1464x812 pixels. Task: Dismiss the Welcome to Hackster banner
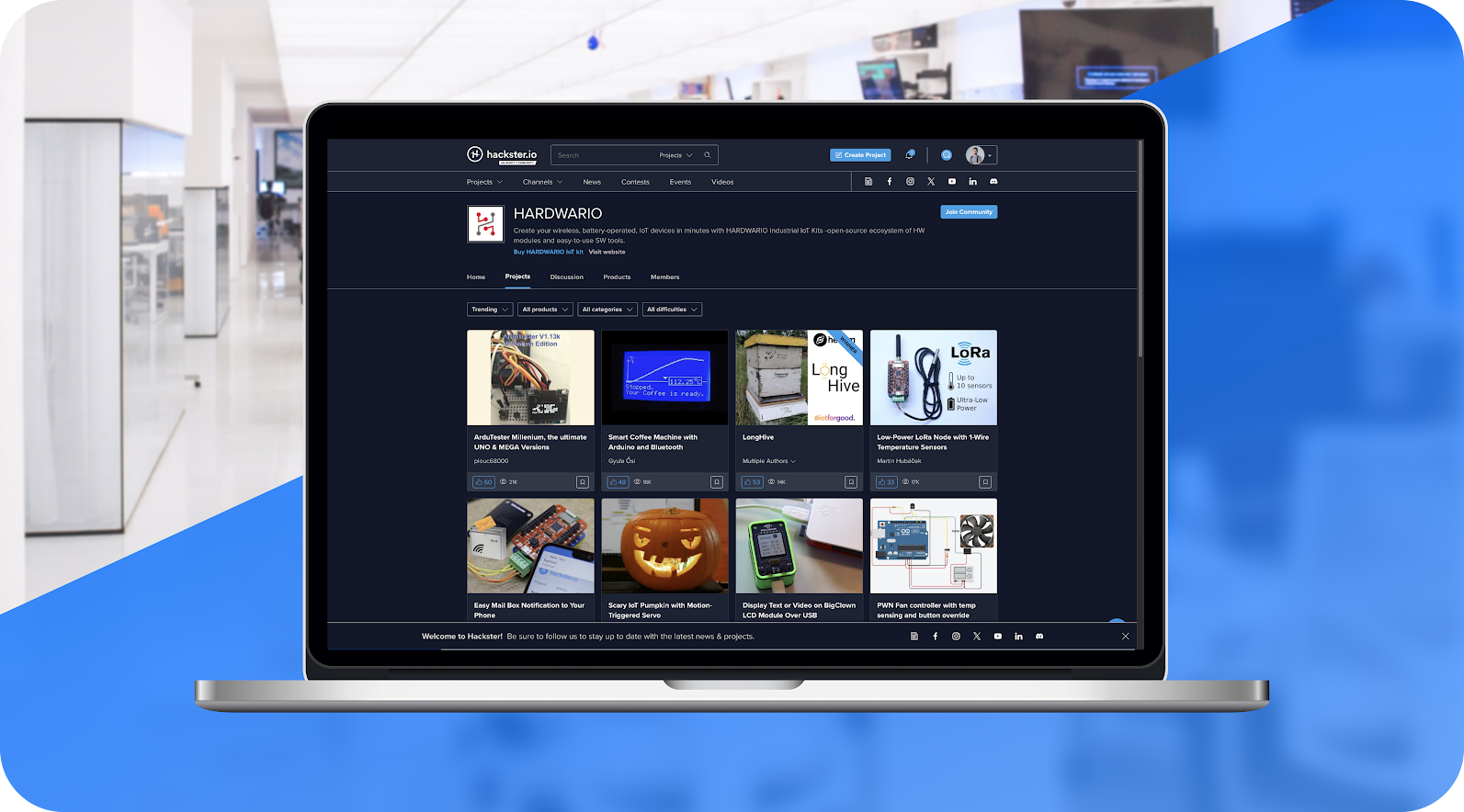point(1125,637)
